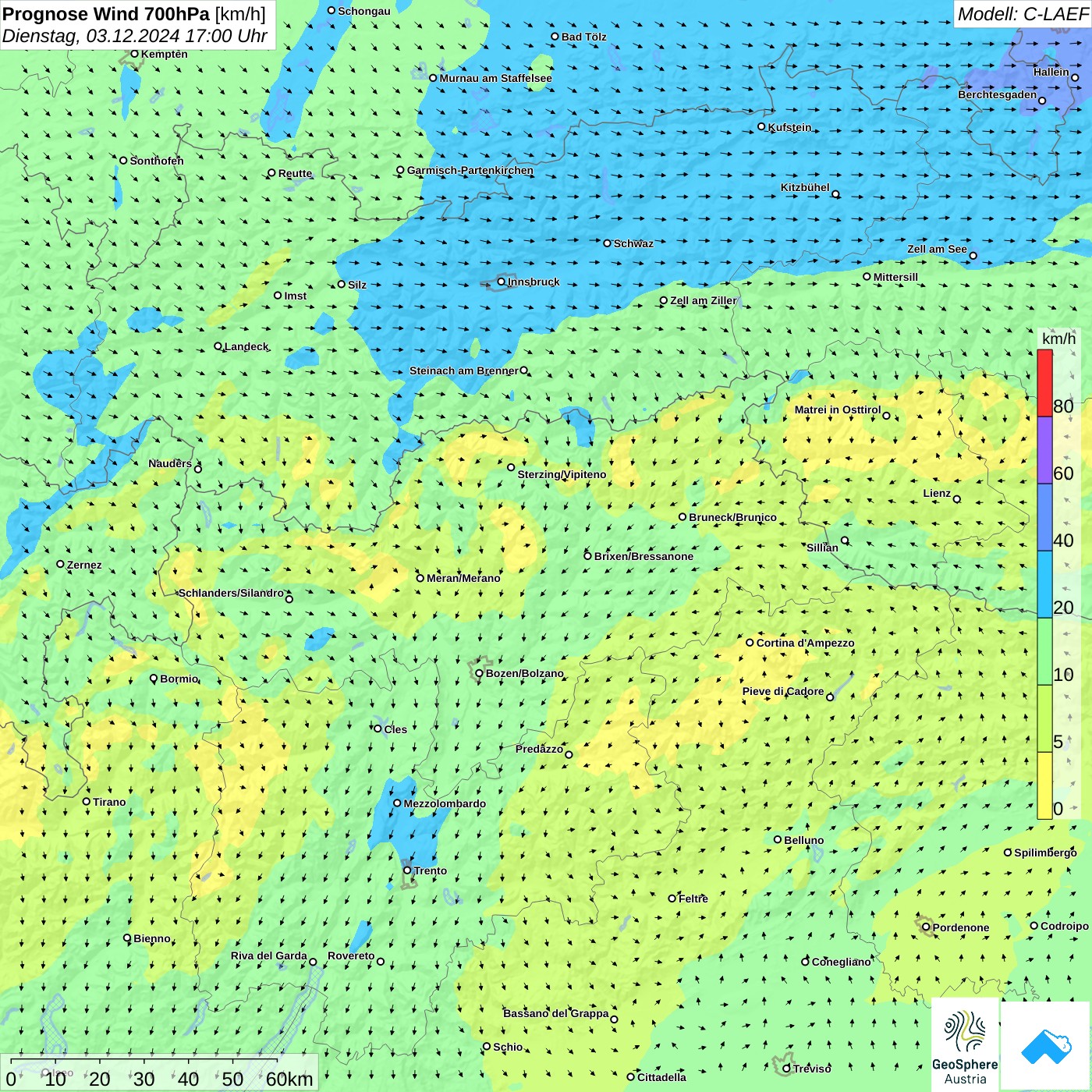Click the Murnau am Staffelsee label
Screen dimensions: 1092x1092
(495, 78)
